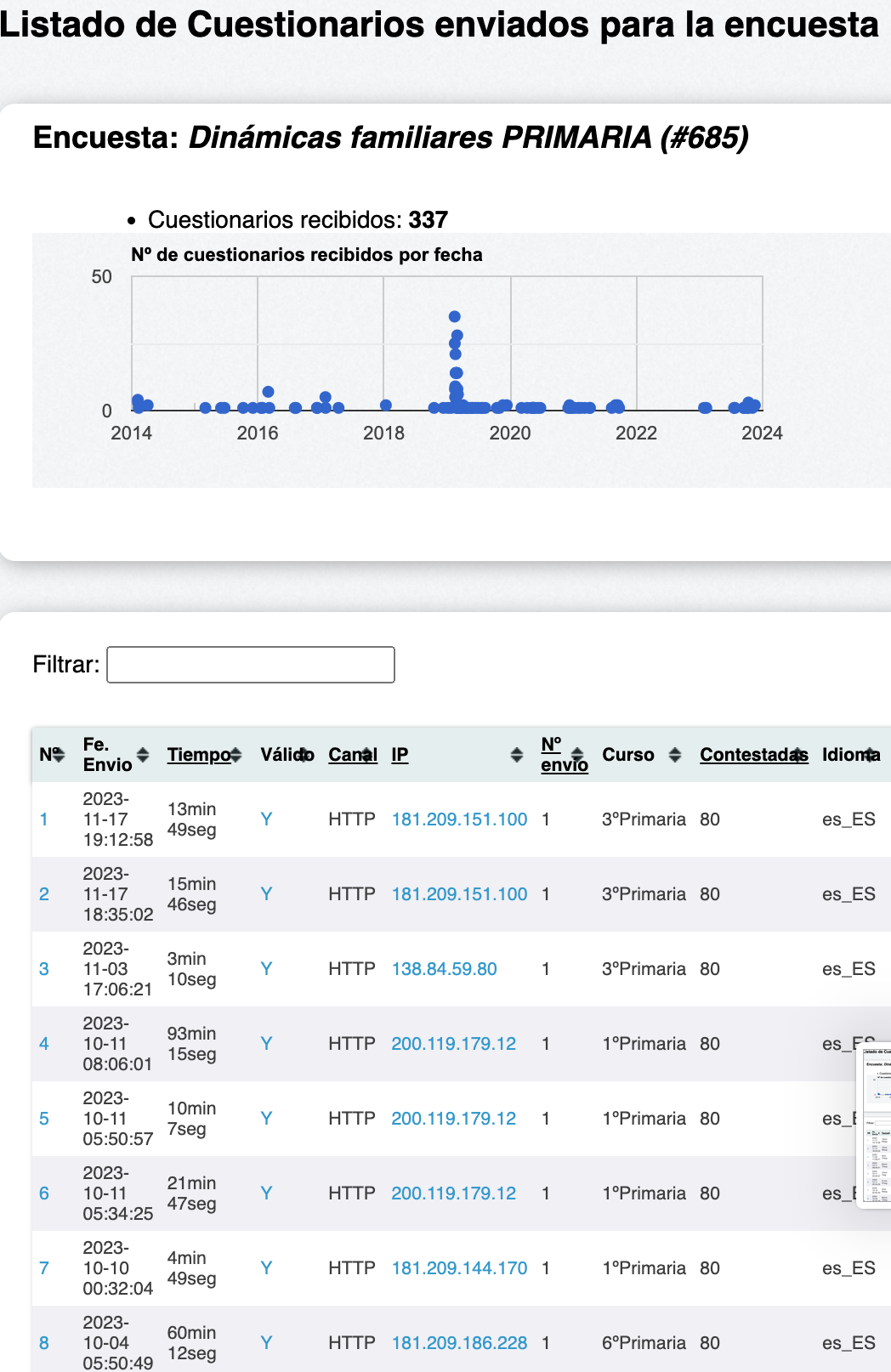Sort by Nº envío arrow icon
Image resolution: width=891 pixels, height=1372 pixels.
pos(578,755)
